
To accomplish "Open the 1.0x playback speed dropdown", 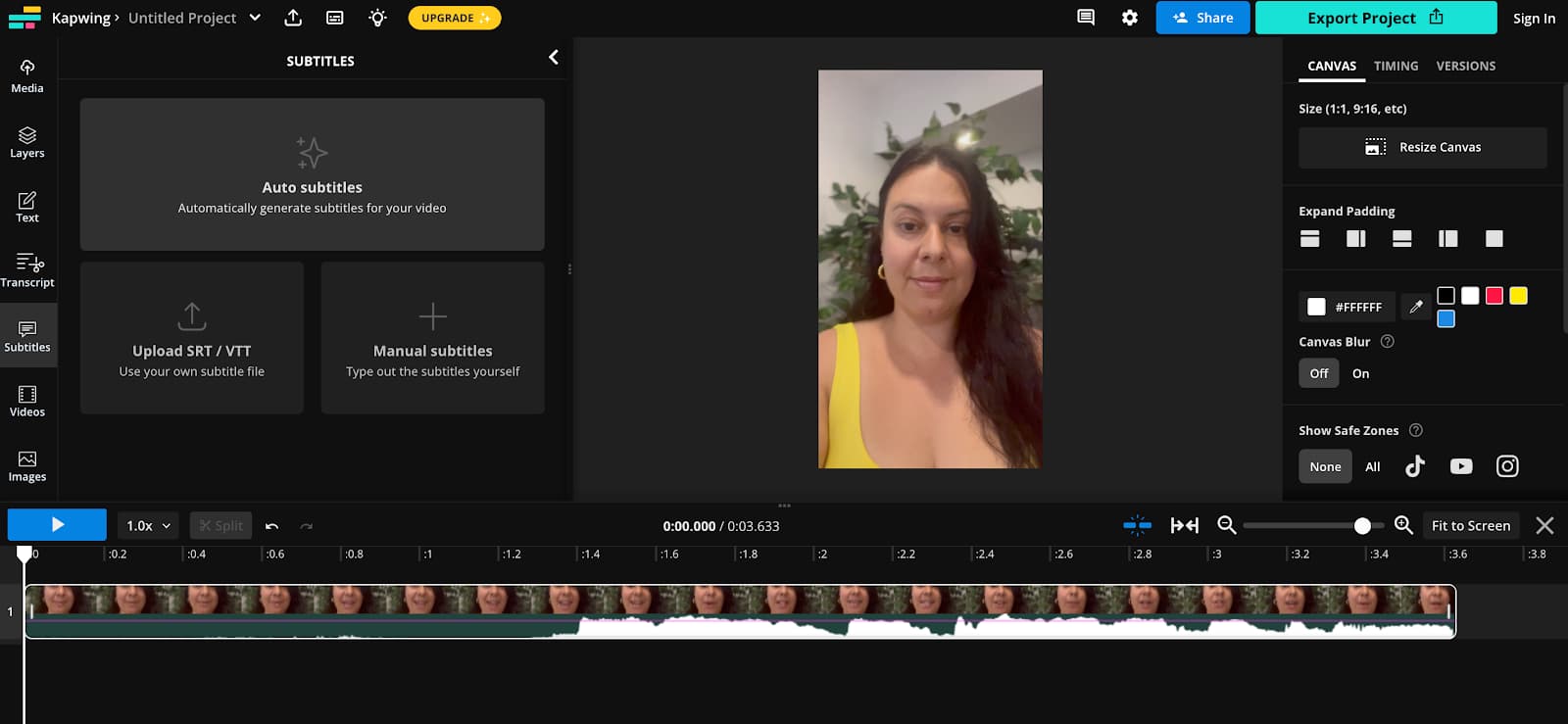I will 148,526.
